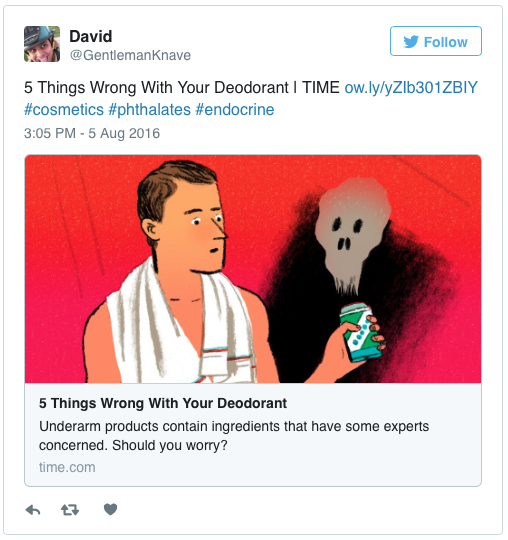
Task: Click the green deodorant can in illustration
Action: (x=360, y=332)
